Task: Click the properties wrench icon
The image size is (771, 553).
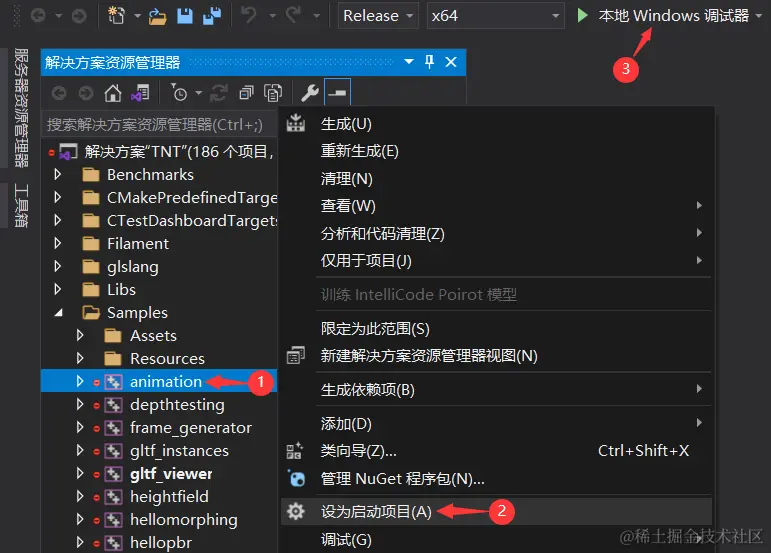Action: [310, 92]
